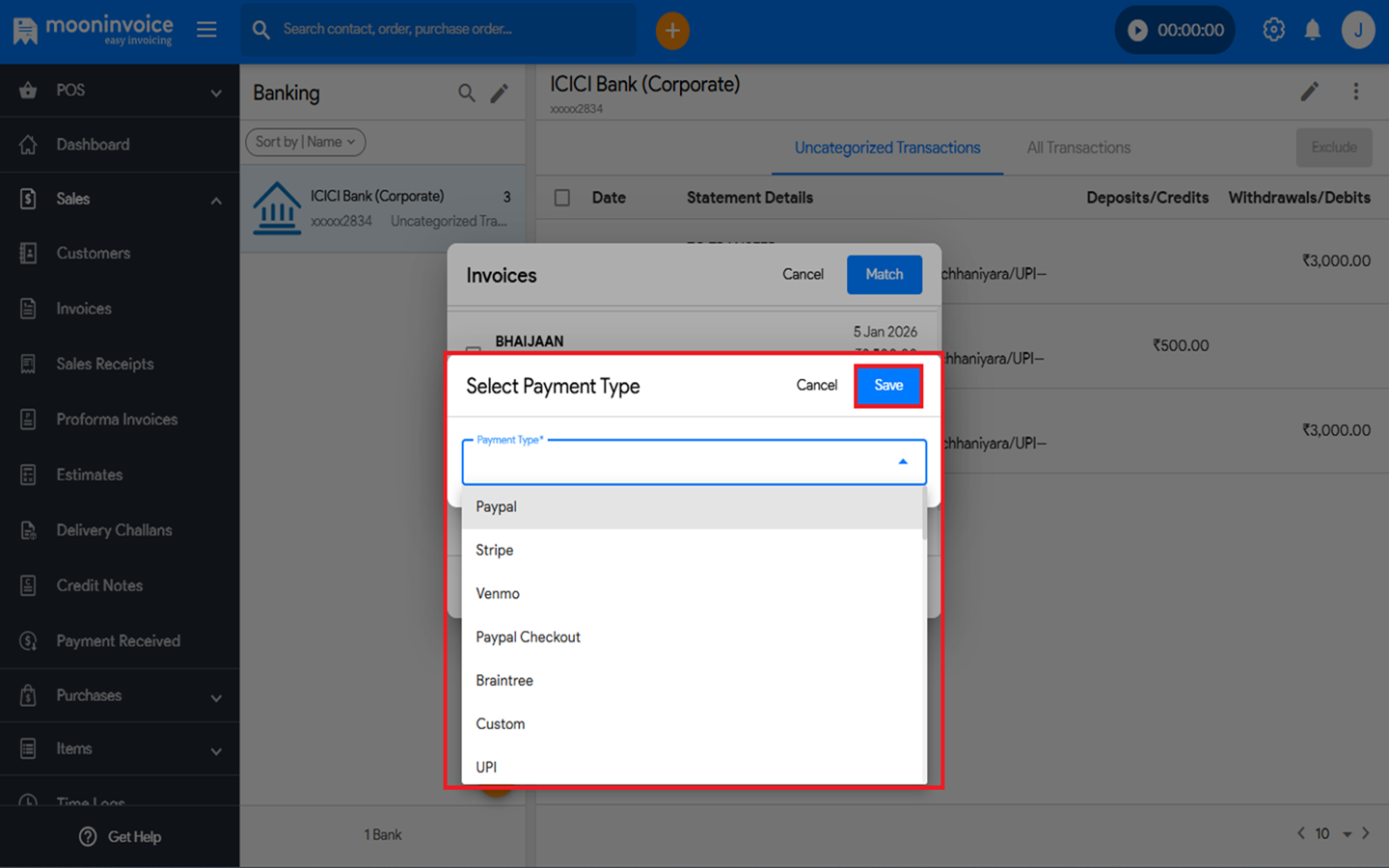Open the Sort by Name dropdown

305,142
